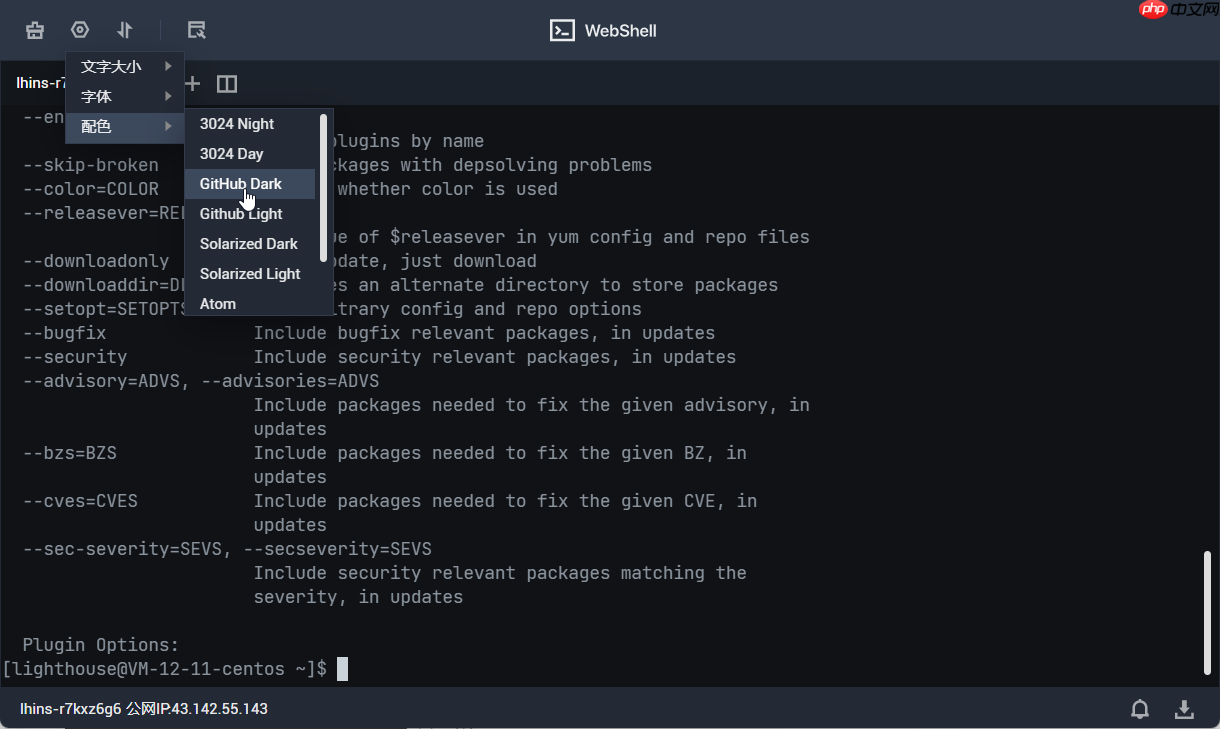Apply the GitHub Dark theme
This screenshot has width=1220, height=729.
point(241,184)
